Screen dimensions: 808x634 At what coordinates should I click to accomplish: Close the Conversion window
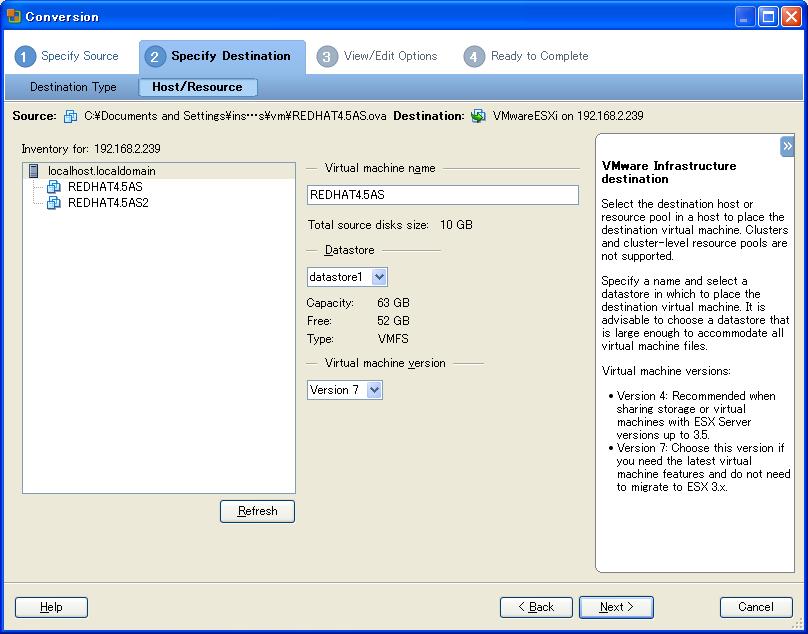click(x=791, y=16)
